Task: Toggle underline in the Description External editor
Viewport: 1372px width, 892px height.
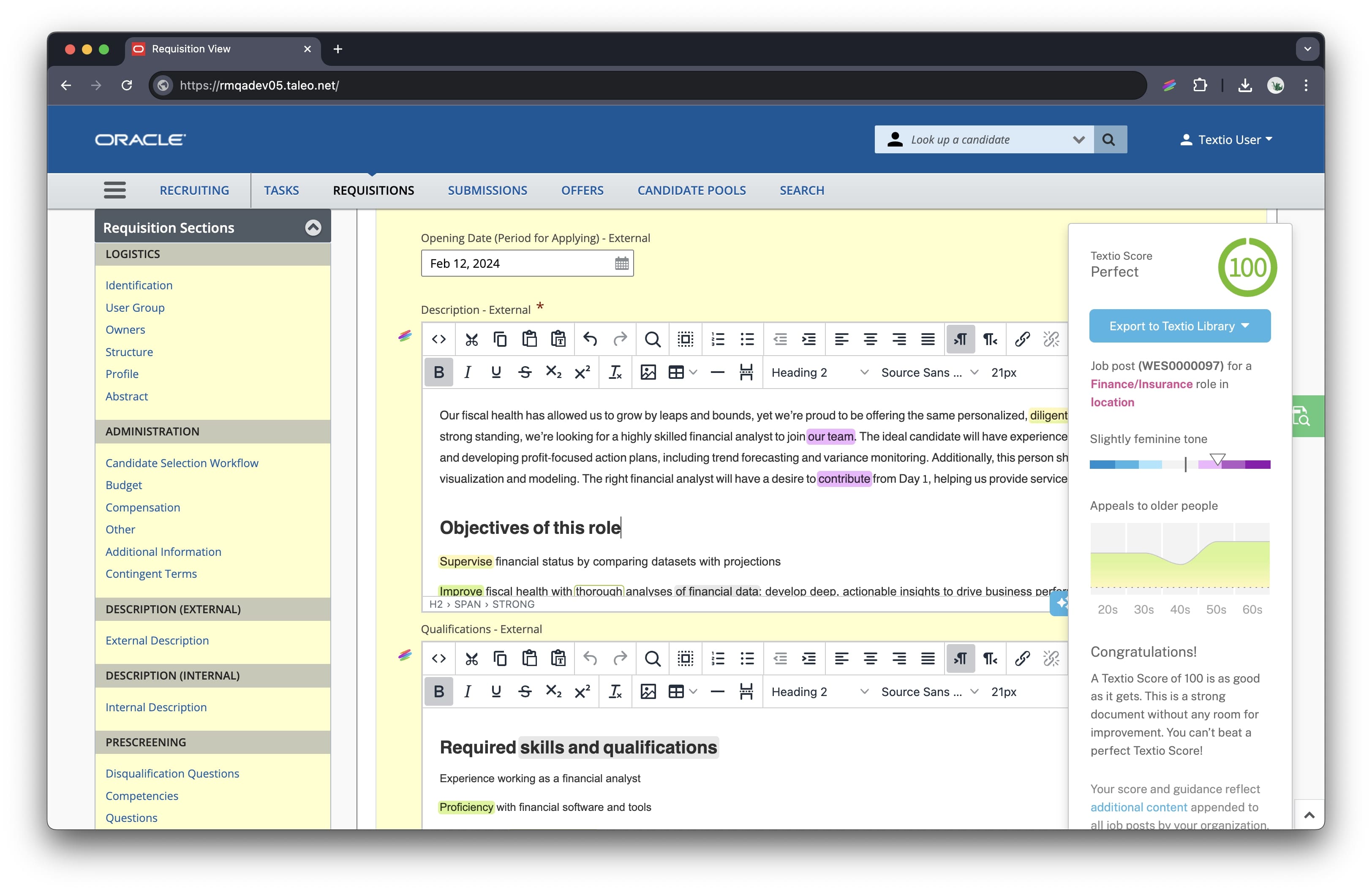Action: pyautogui.click(x=496, y=372)
